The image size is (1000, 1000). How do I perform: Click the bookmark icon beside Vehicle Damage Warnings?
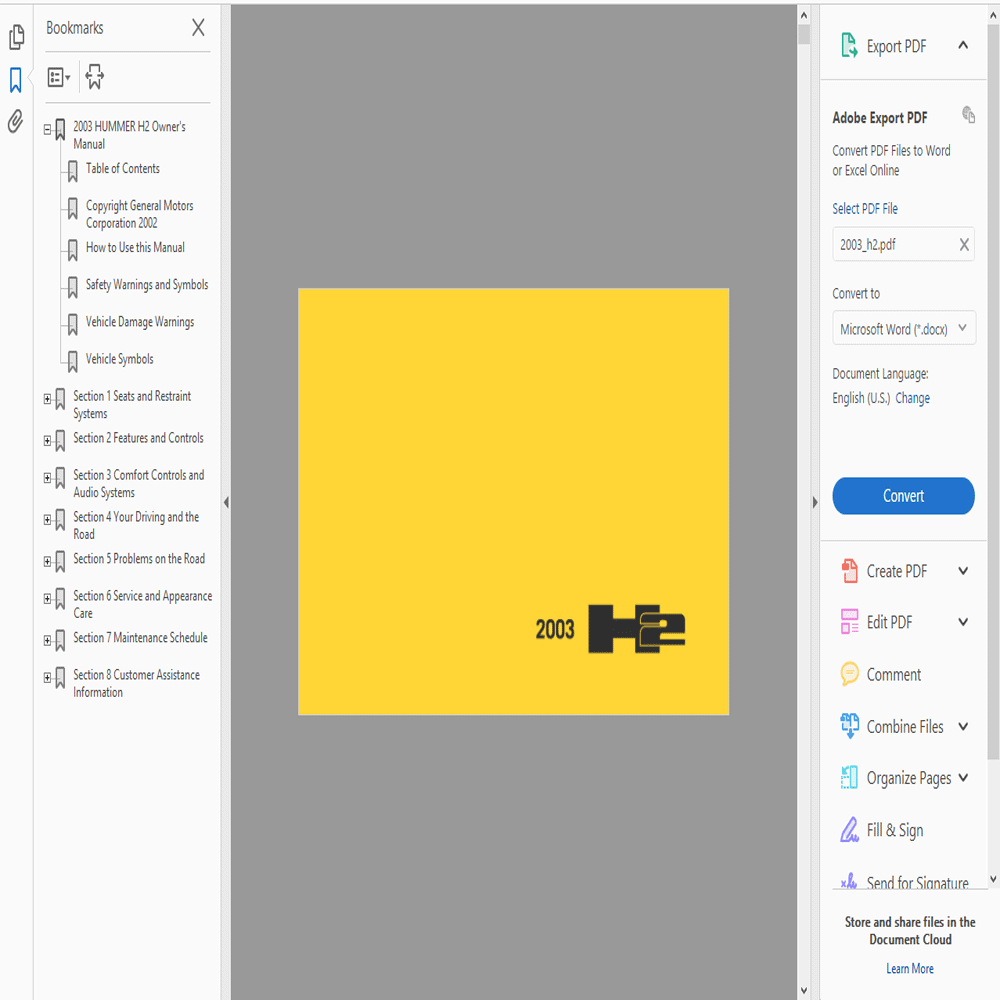pyautogui.click(x=73, y=325)
